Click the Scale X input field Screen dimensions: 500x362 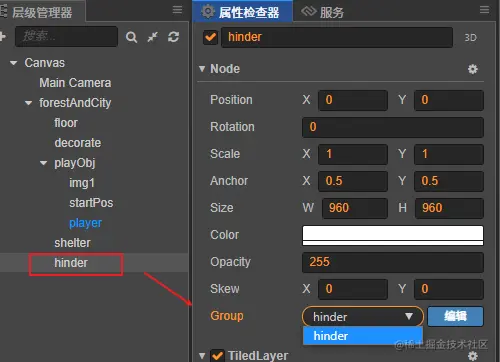tap(353, 154)
